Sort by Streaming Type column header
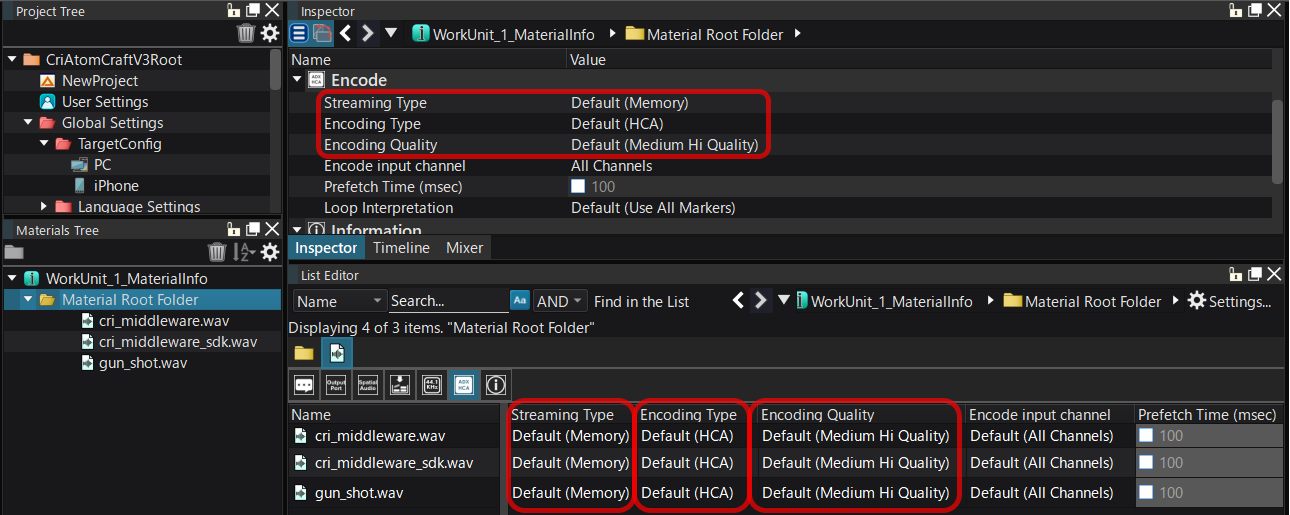Screen dimensions: 1290x515 coord(569,414)
